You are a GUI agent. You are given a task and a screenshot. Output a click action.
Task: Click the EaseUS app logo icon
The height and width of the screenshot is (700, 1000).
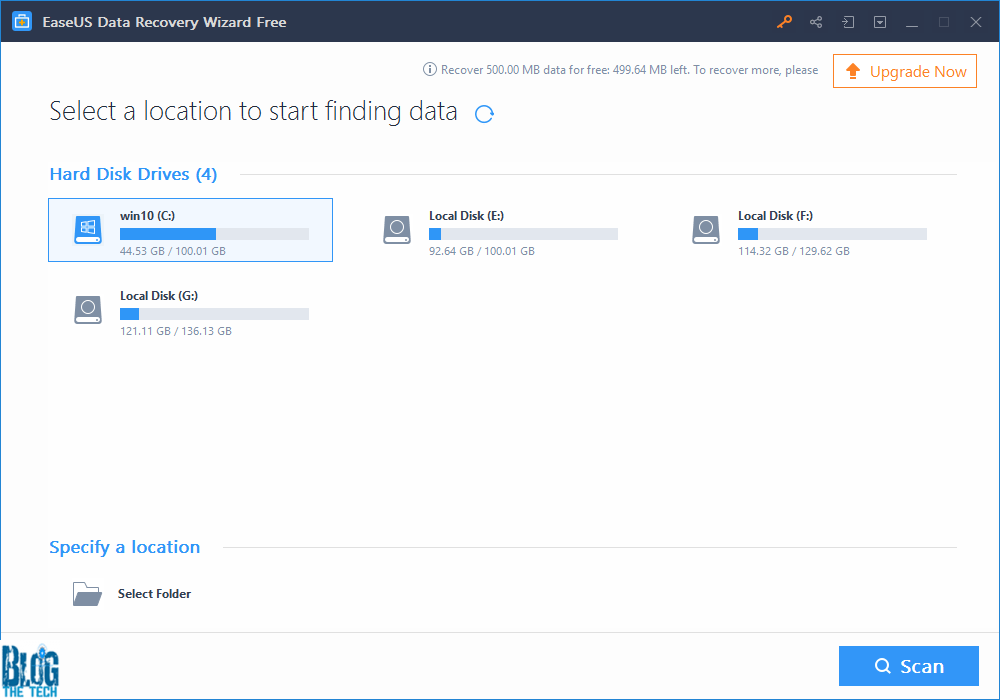pyautogui.click(x=21, y=22)
